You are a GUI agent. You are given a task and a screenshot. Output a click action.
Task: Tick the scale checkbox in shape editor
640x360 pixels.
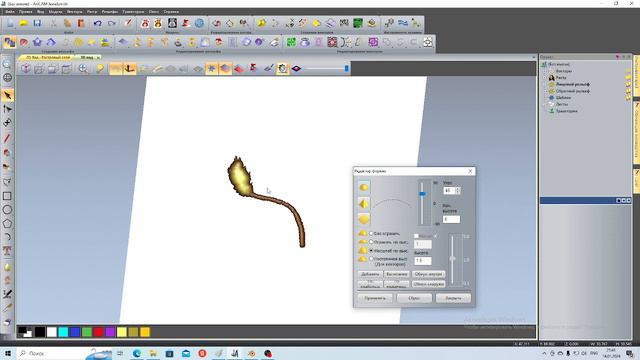tap(416, 236)
